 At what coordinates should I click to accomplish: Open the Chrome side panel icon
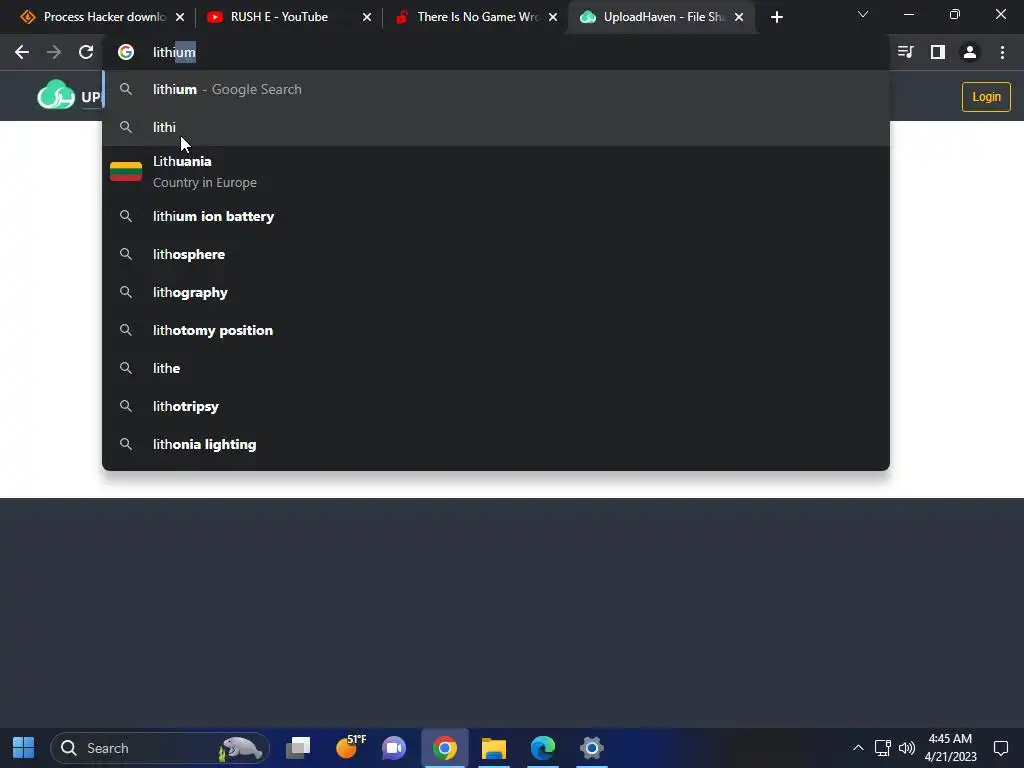pyautogui.click(x=938, y=52)
